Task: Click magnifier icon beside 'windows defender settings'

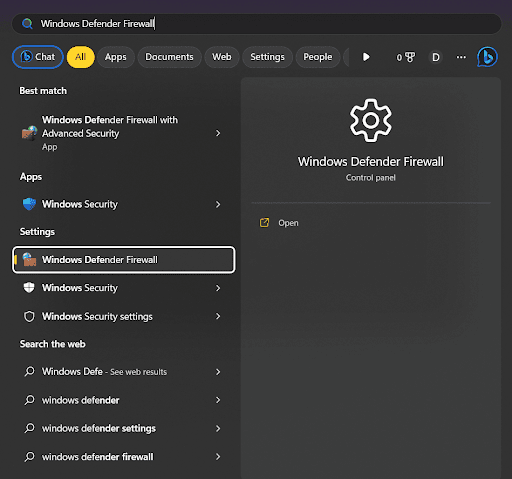Action: coord(29,428)
